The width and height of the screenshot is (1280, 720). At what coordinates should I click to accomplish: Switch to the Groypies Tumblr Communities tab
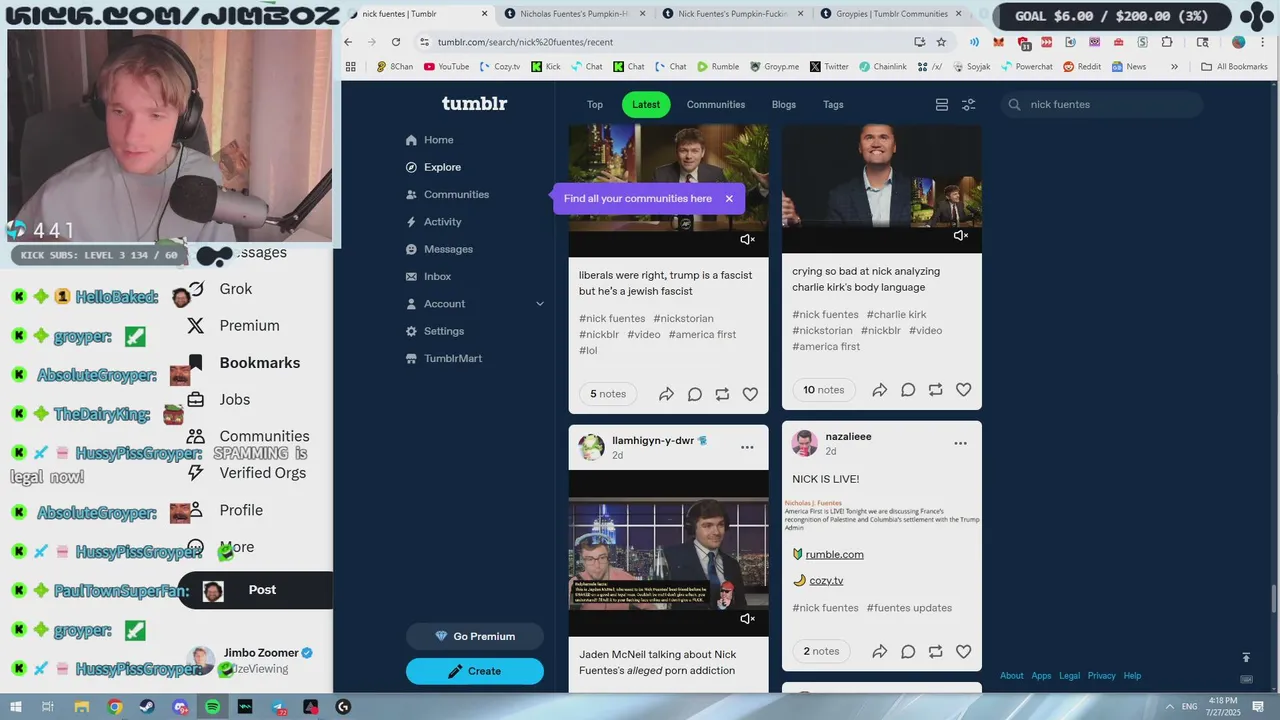[x=889, y=14]
